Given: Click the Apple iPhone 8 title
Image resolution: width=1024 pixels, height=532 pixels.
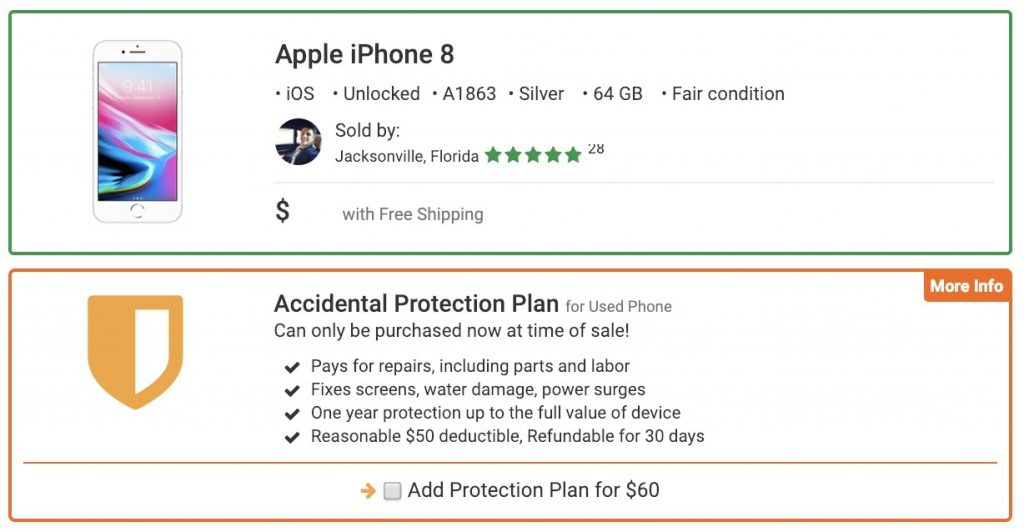Looking at the screenshot, I should pyautogui.click(x=364, y=54).
